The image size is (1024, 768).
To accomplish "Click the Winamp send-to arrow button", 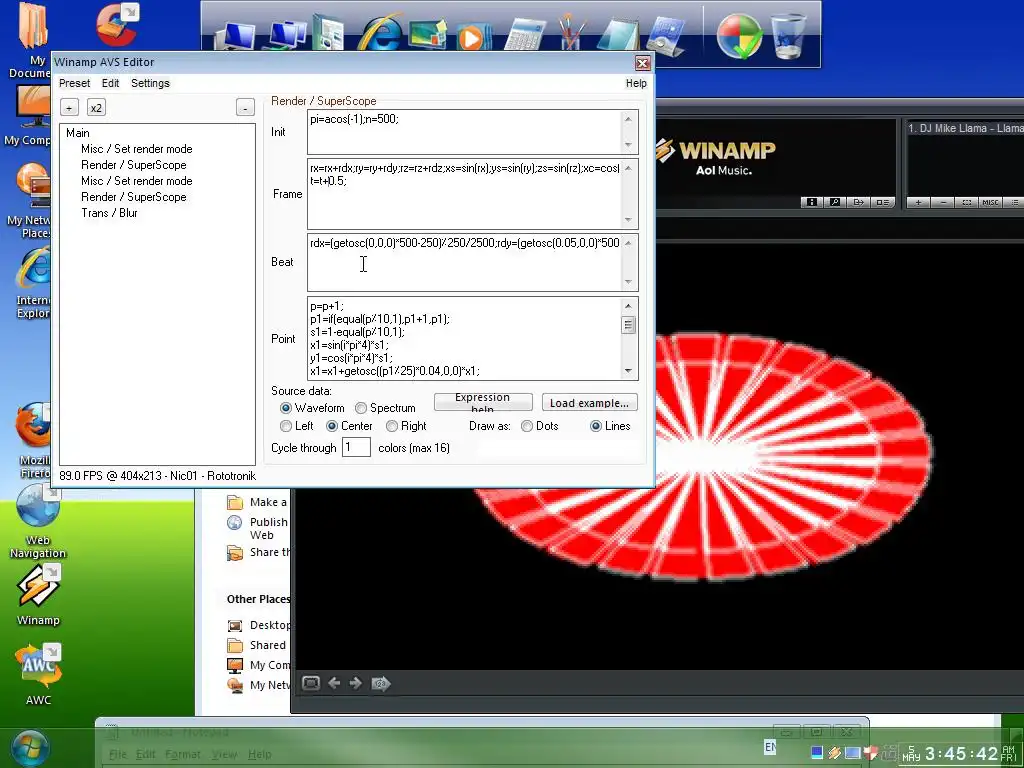I will (x=858, y=202).
